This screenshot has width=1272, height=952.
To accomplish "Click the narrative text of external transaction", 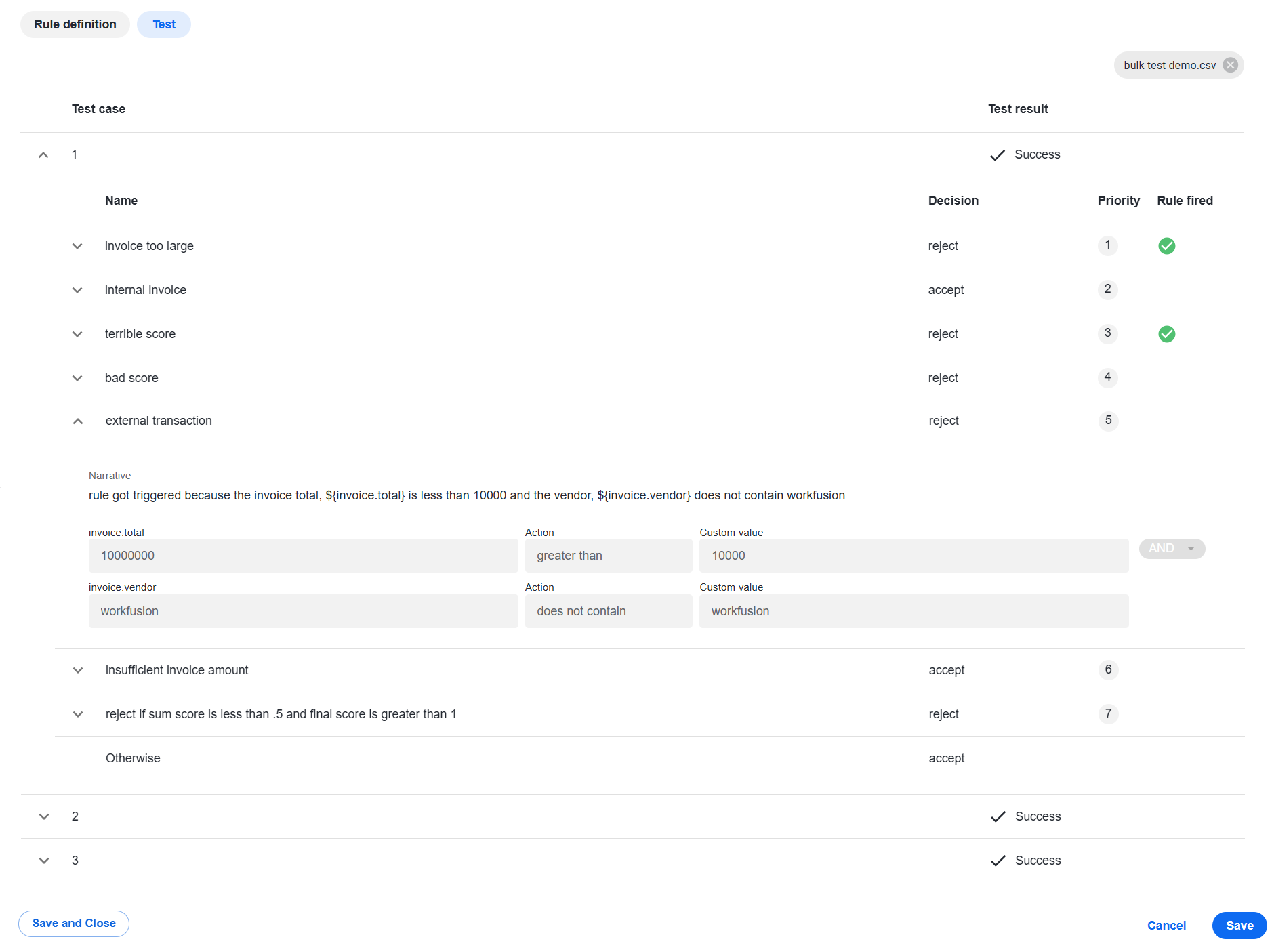I will tap(467, 495).
